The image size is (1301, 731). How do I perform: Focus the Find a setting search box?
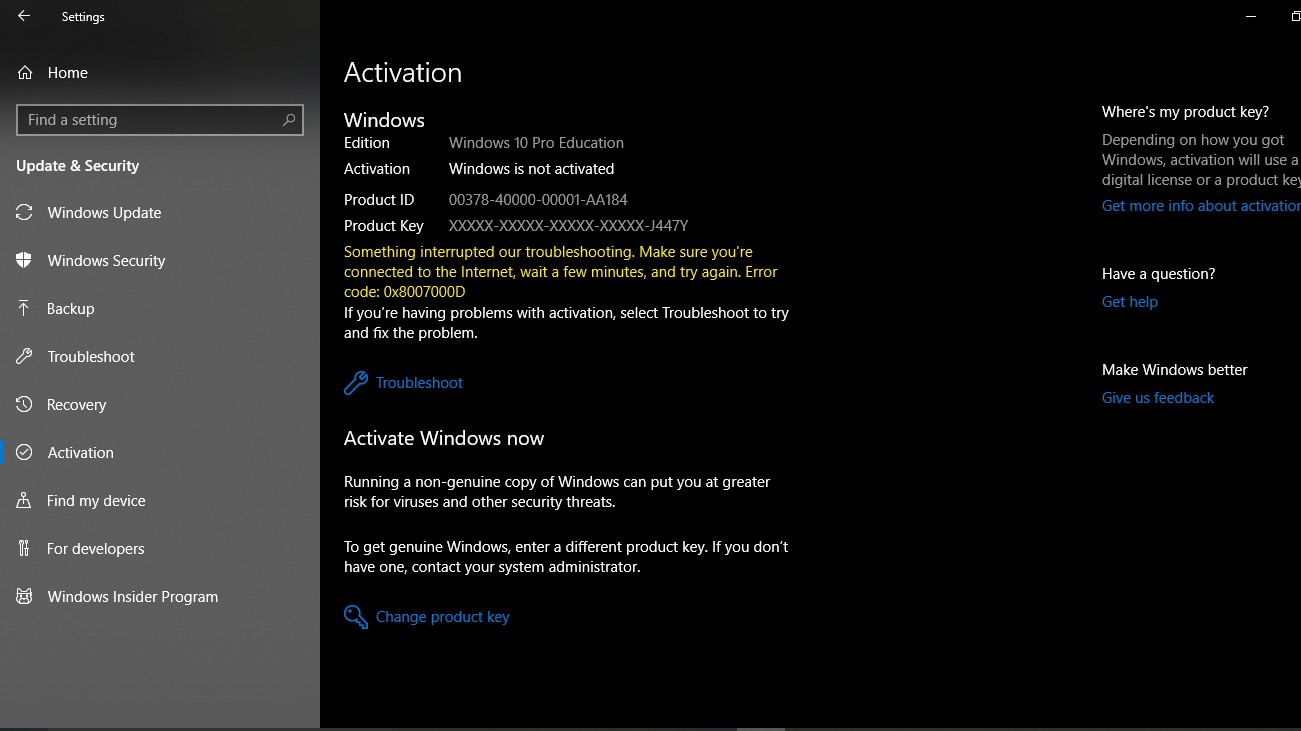[x=160, y=120]
